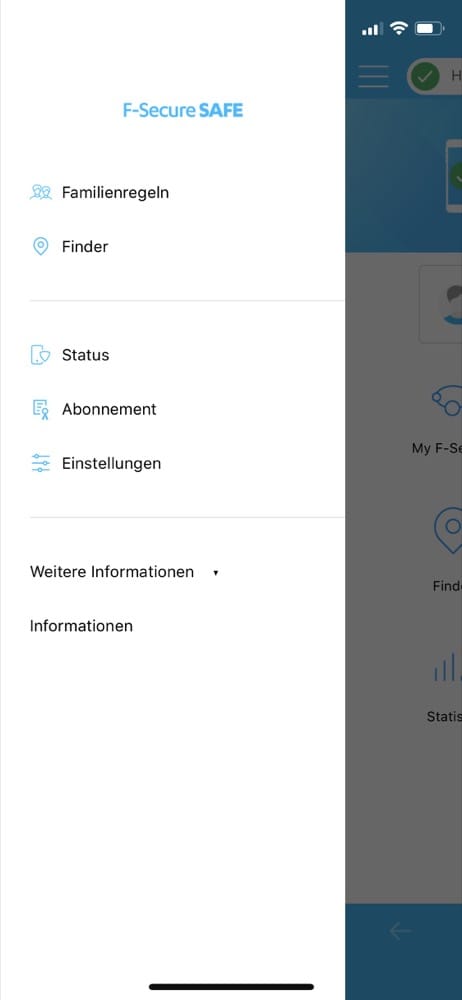Expand the Weitere Informationen arrow

click(216, 573)
